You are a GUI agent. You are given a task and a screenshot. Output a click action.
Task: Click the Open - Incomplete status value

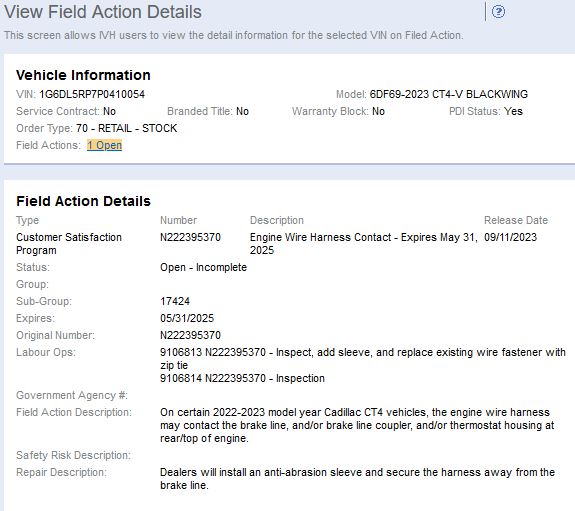pos(203,267)
